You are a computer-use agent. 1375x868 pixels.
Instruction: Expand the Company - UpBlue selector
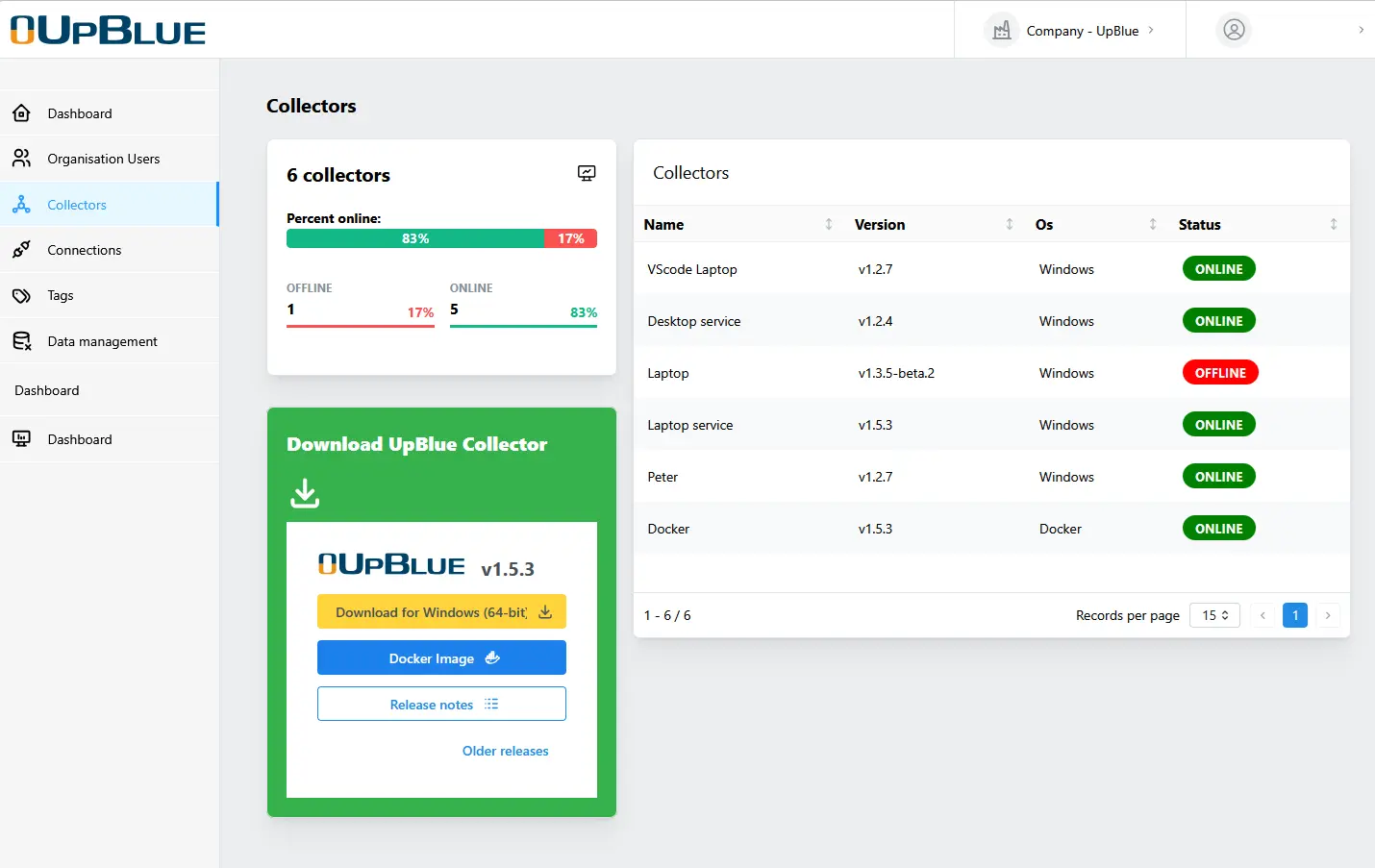pos(1070,31)
